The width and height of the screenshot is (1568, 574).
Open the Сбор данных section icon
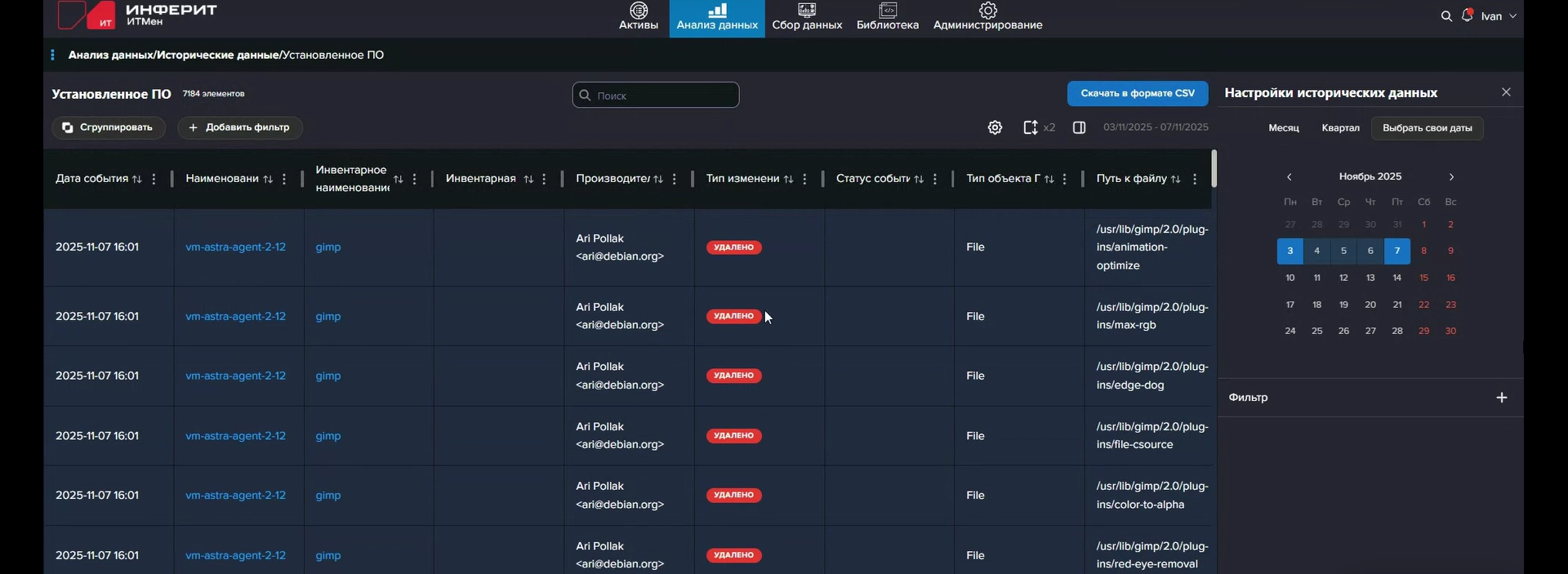(x=807, y=11)
